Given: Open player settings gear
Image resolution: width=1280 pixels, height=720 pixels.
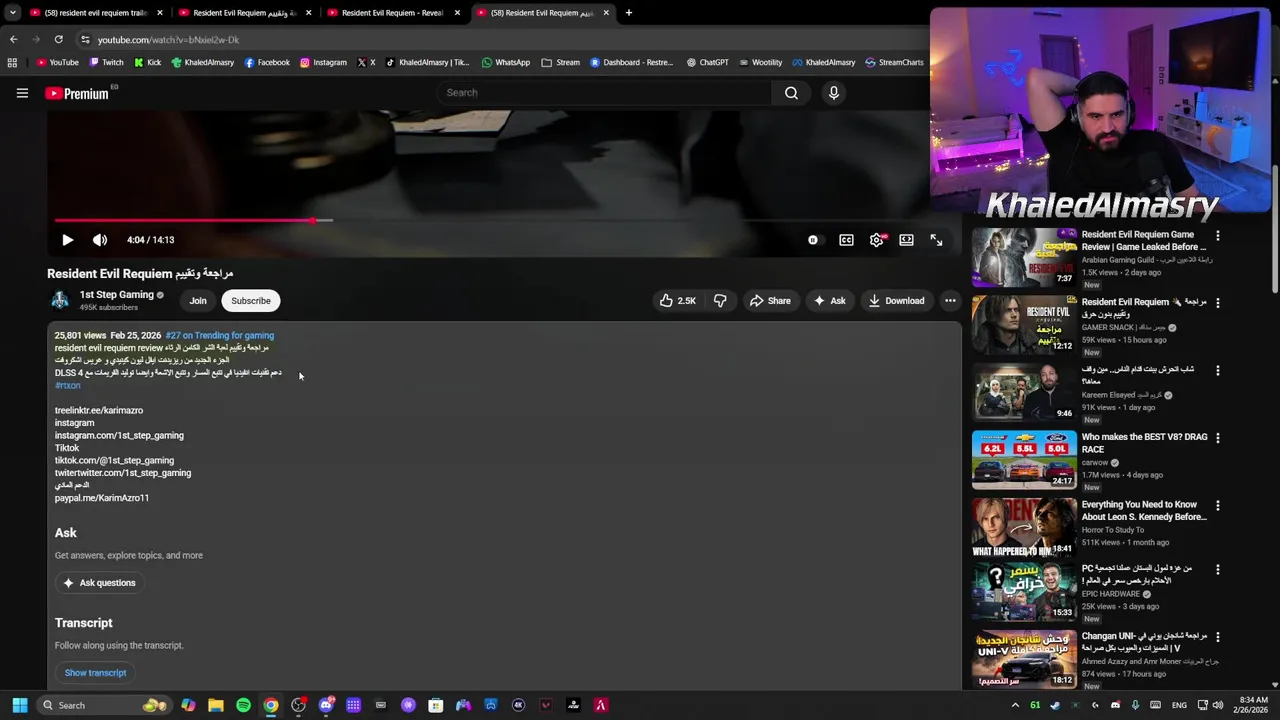Looking at the screenshot, I should pyautogui.click(x=876, y=240).
